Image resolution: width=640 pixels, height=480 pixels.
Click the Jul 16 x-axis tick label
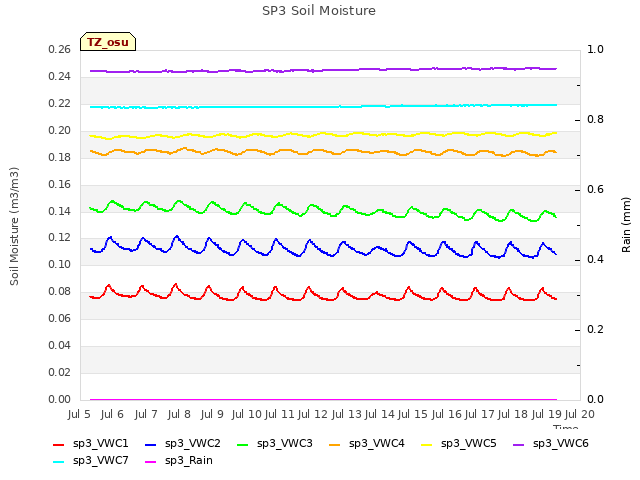(447, 414)
